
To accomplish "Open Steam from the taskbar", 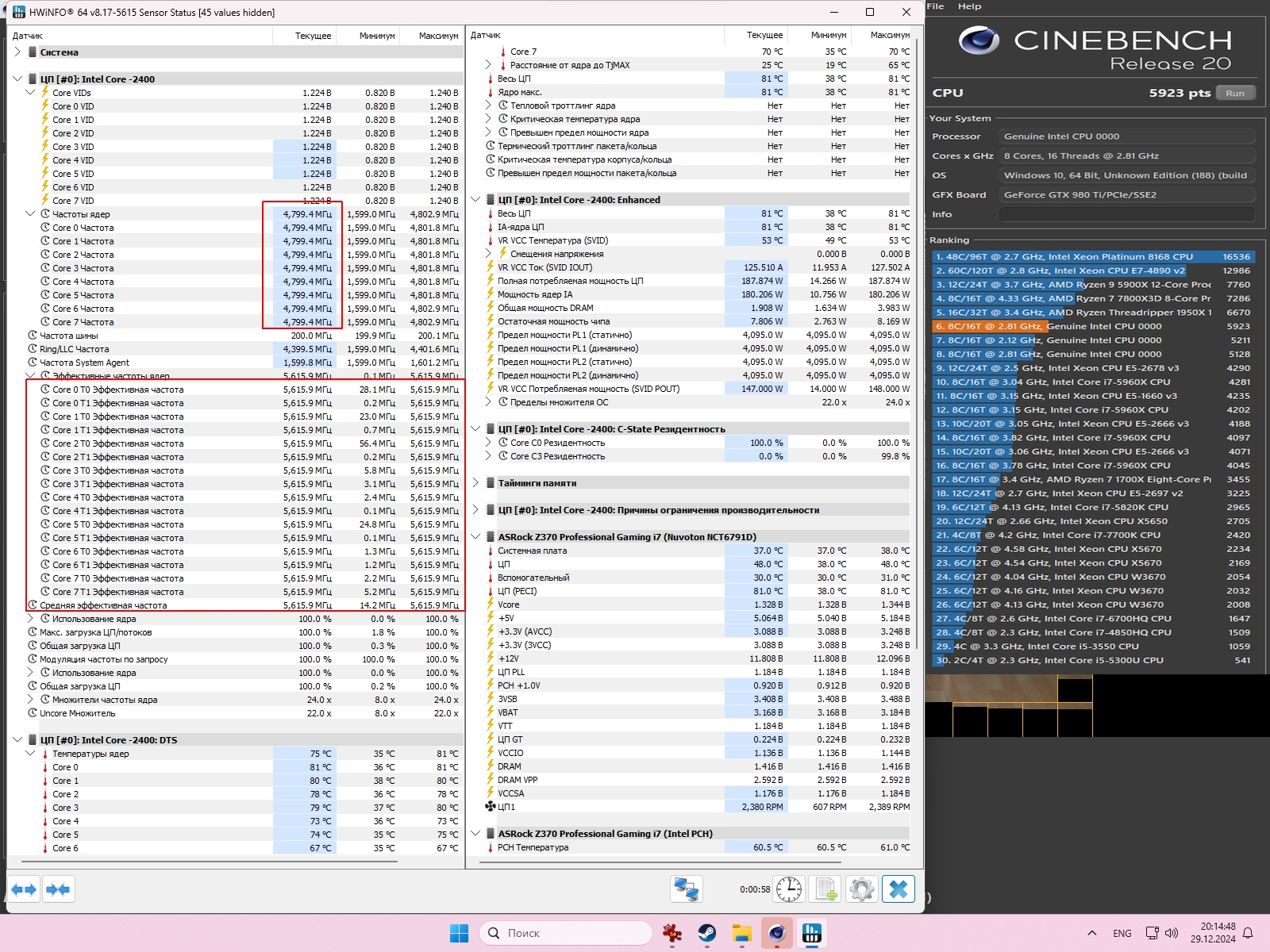I will [707, 934].
